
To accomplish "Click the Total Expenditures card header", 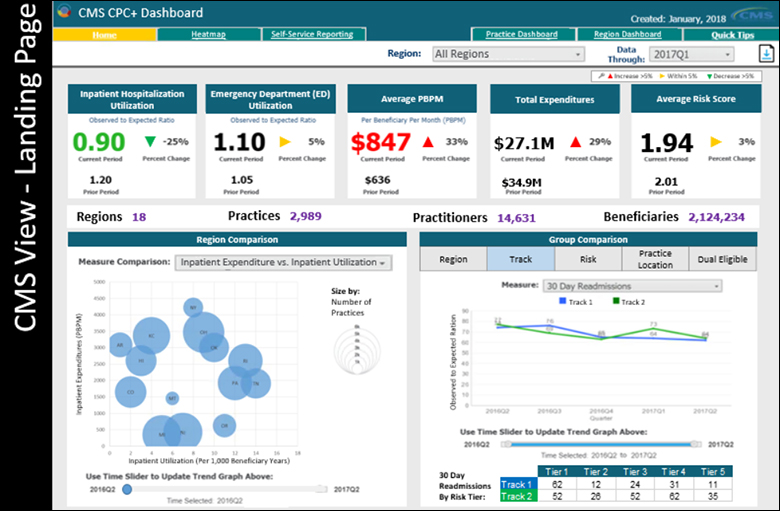I will [x=555, y=99].
